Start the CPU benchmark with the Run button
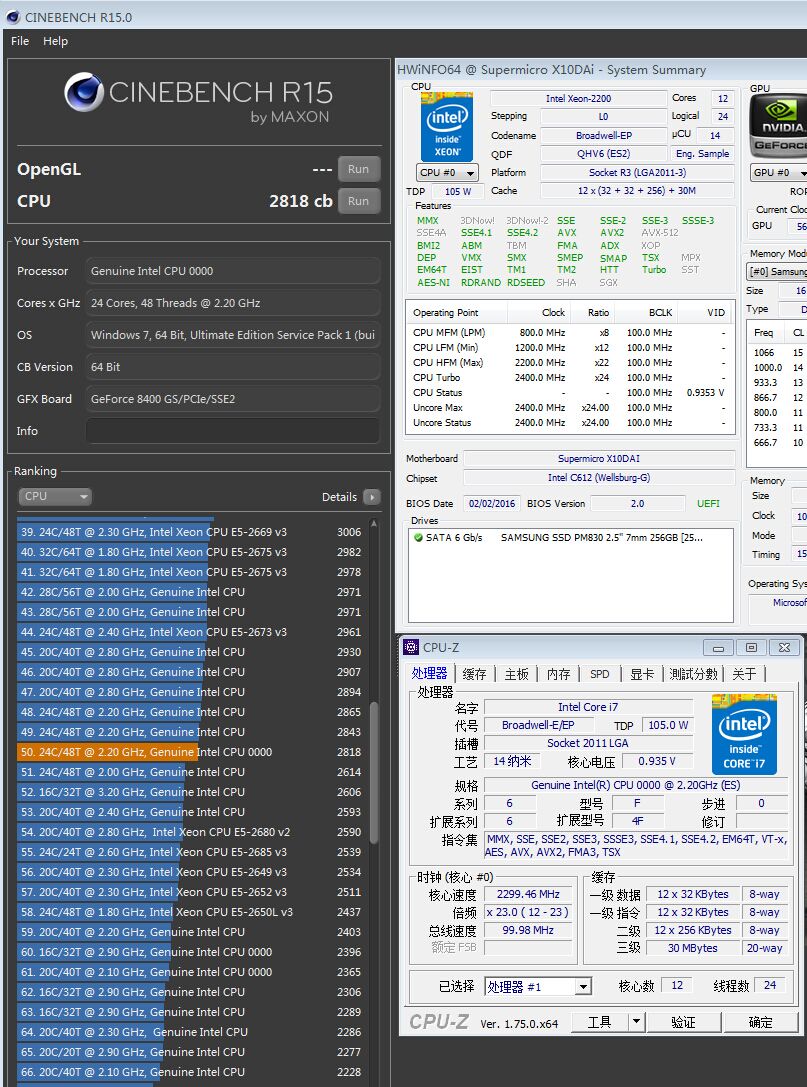Image resolution: width=807 pixels, height=1087 pixels. 358,200
